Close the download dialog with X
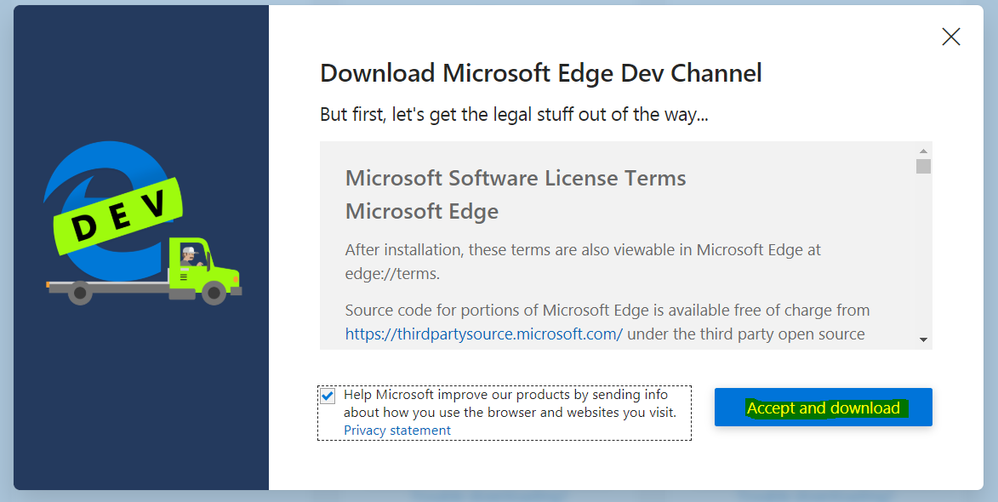998x502 pixels. coord(951,37)
